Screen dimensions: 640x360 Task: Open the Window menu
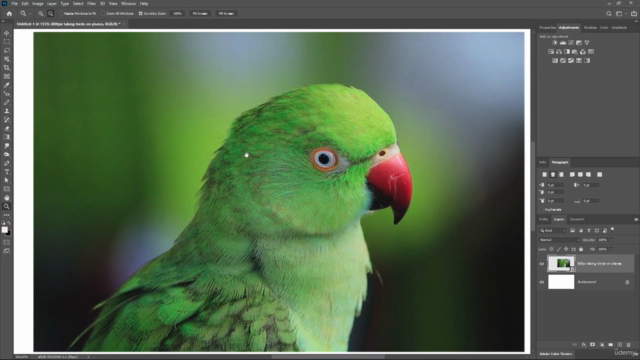pyautogui.click(x=129, y=4)
